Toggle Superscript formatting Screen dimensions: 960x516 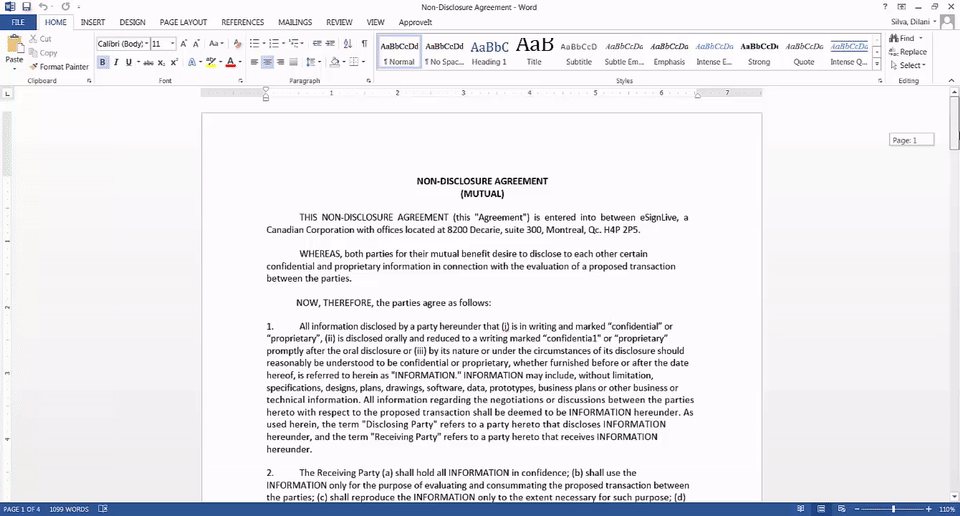(174, 62)
